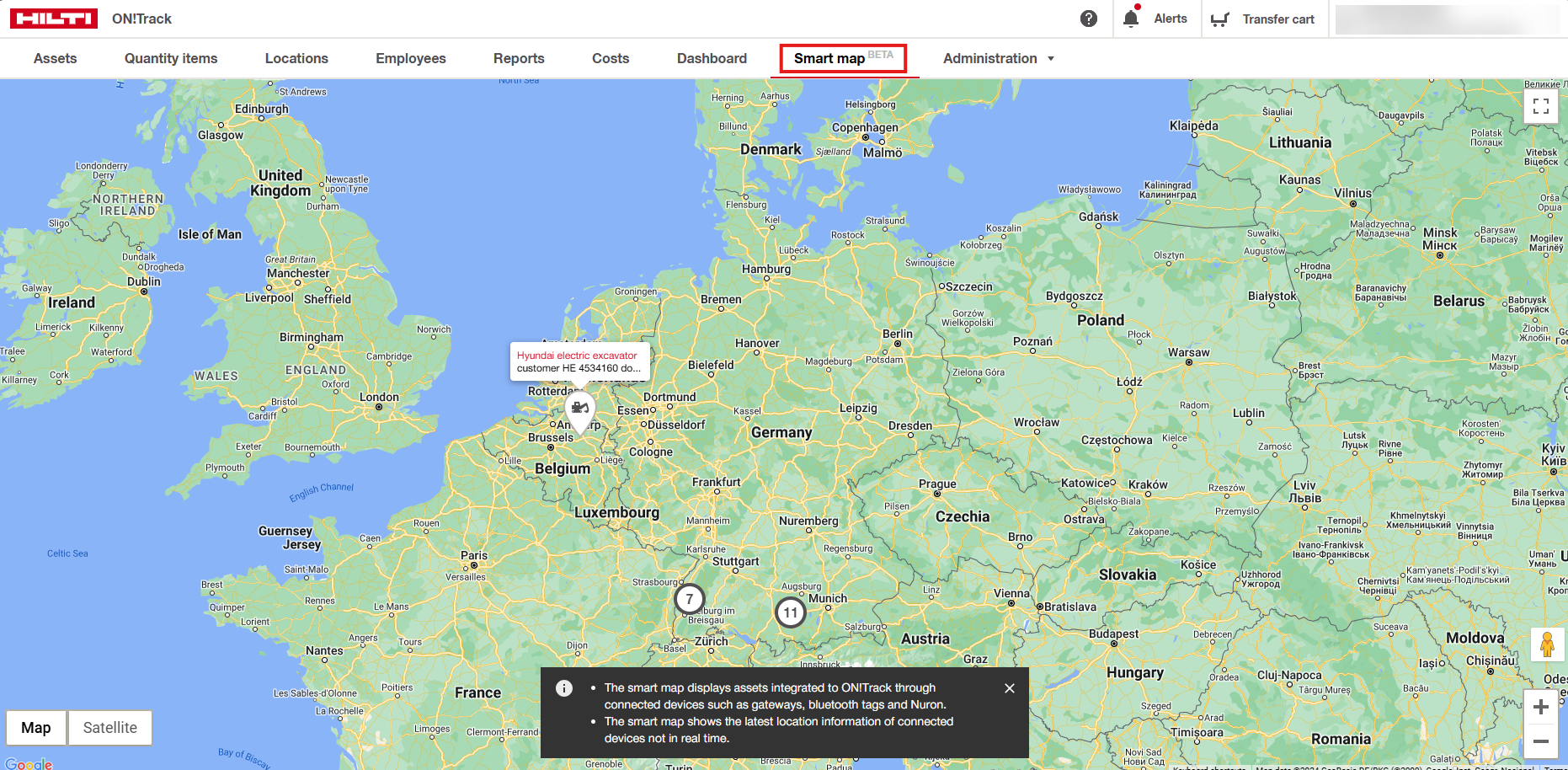This screenshot has height=770, width=1568.
Task: Switch map to Satellite view
Action: coord(109,728)
